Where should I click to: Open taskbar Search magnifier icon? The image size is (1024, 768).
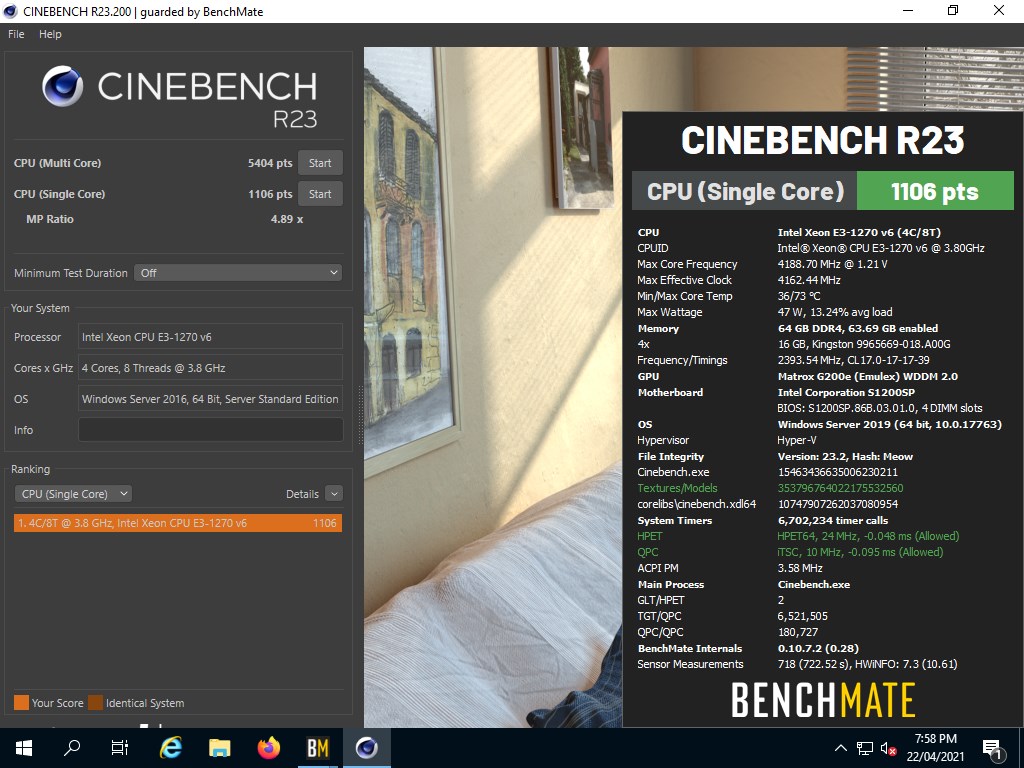72,748
